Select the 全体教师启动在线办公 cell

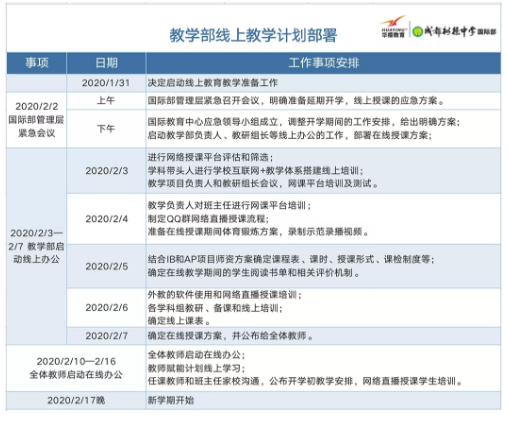(76, 368)
